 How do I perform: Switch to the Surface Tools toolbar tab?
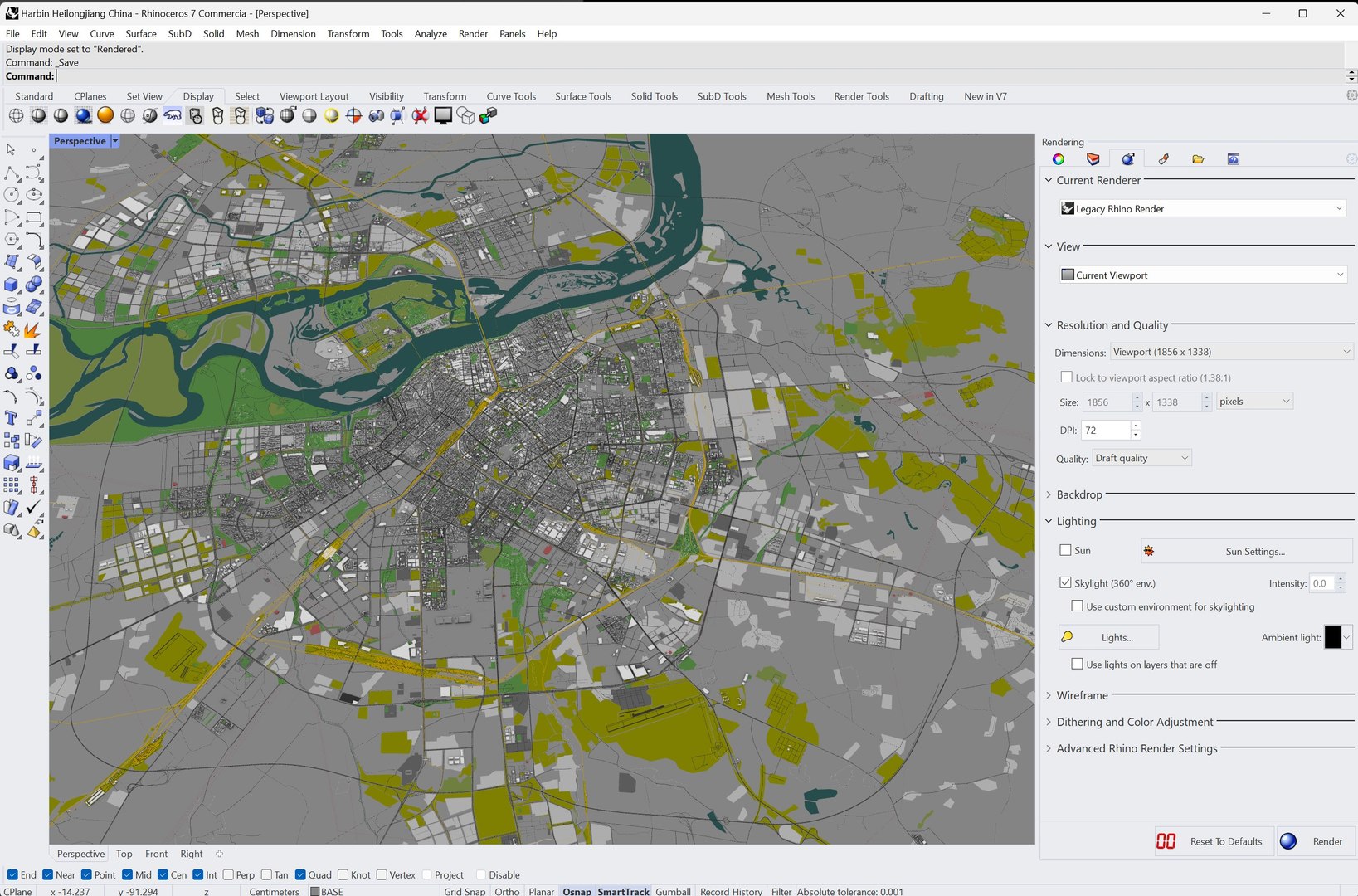[x=582, y=96]
